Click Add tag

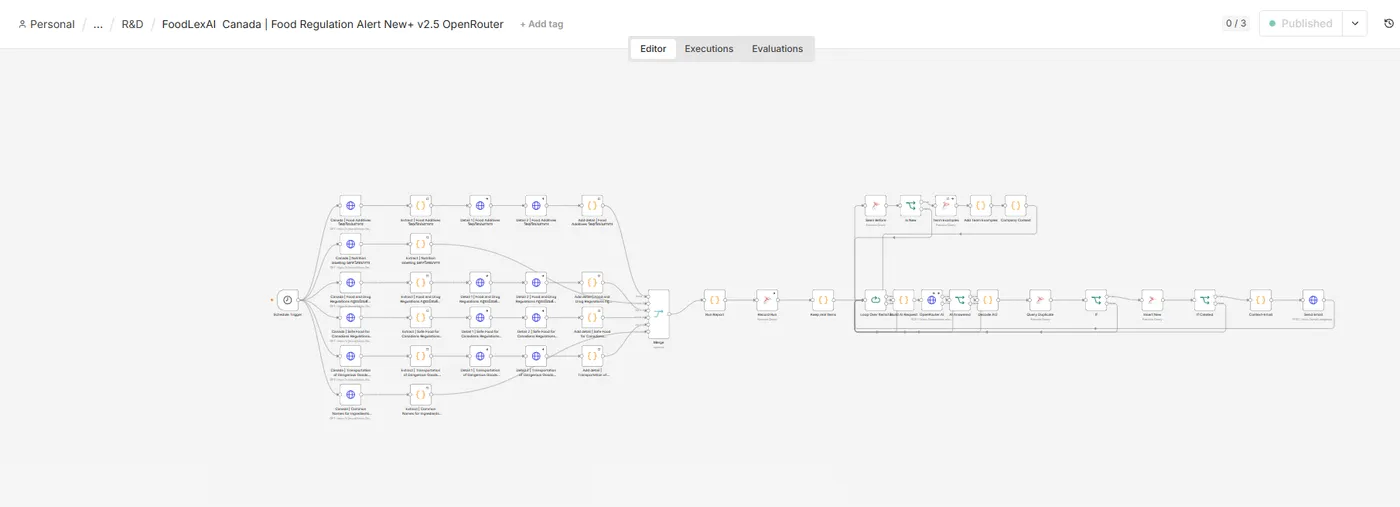[541, 24]
